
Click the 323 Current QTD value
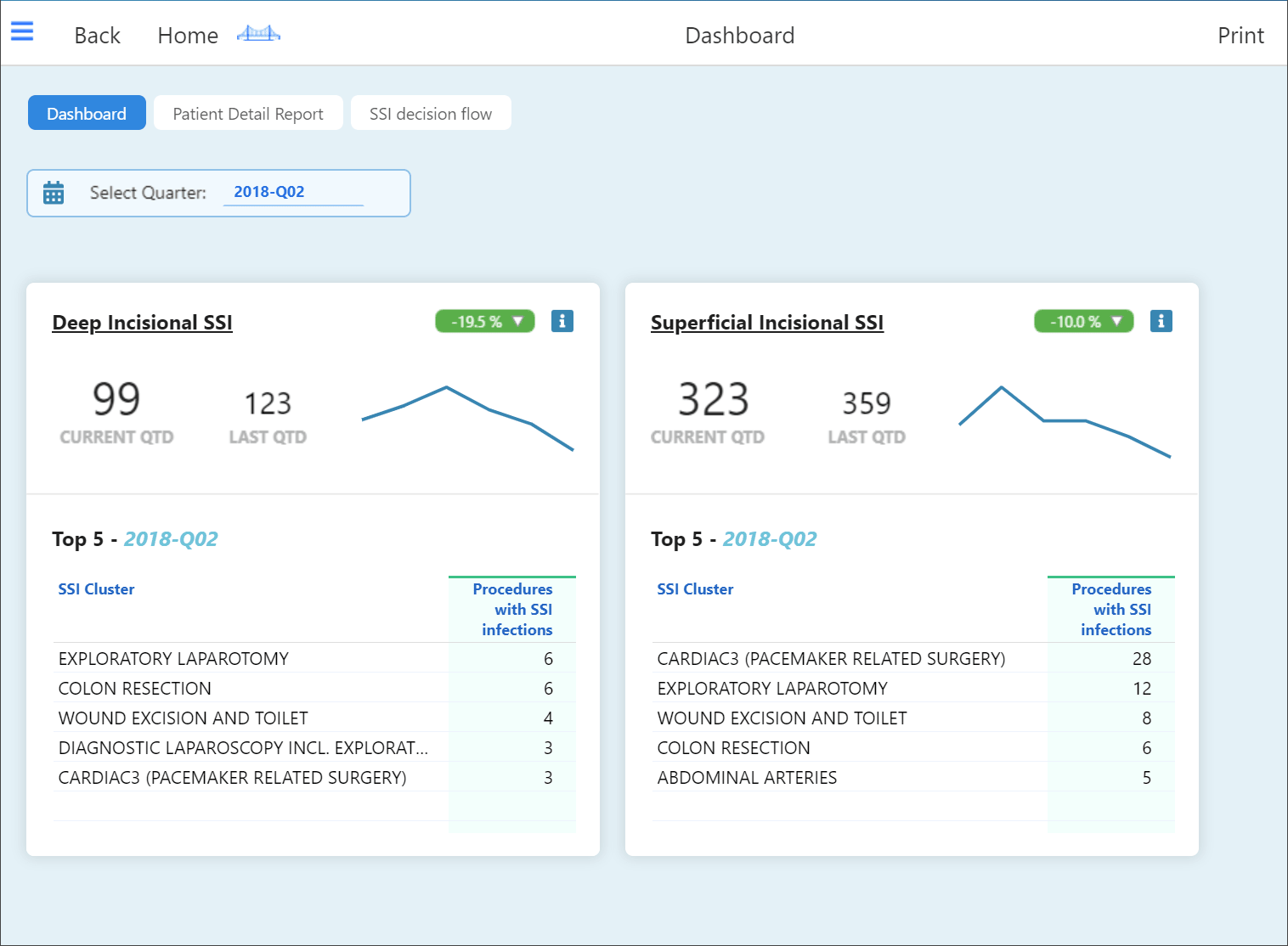[x=714, y=399]
